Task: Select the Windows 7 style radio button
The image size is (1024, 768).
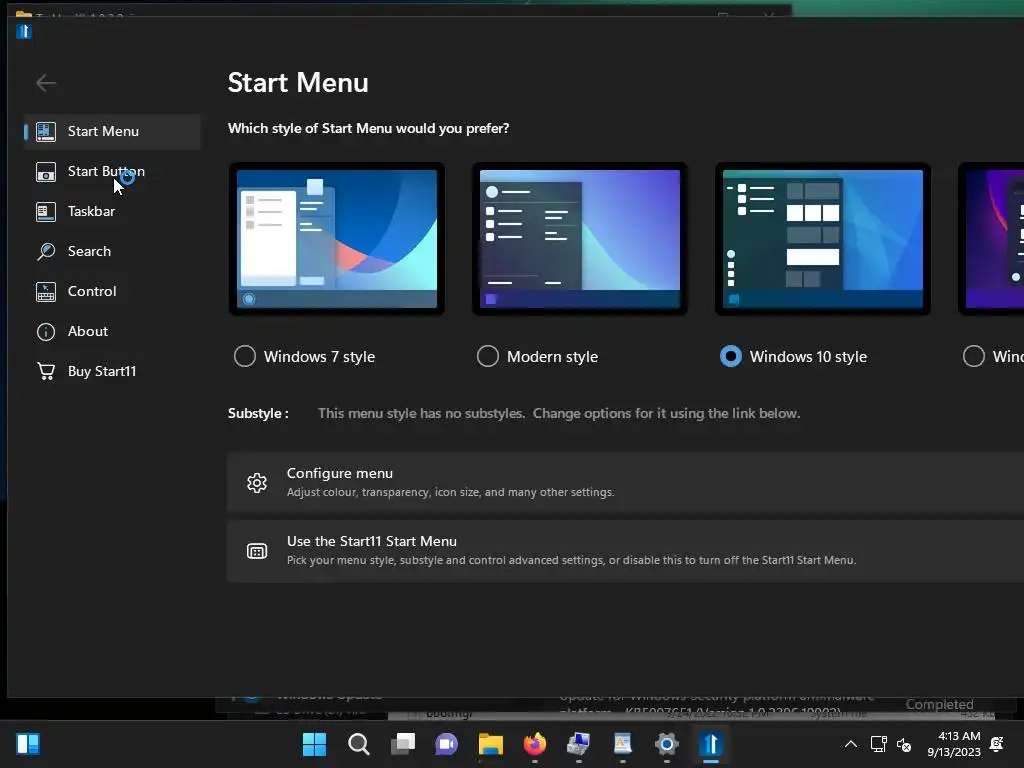Action: pos(245,357)
